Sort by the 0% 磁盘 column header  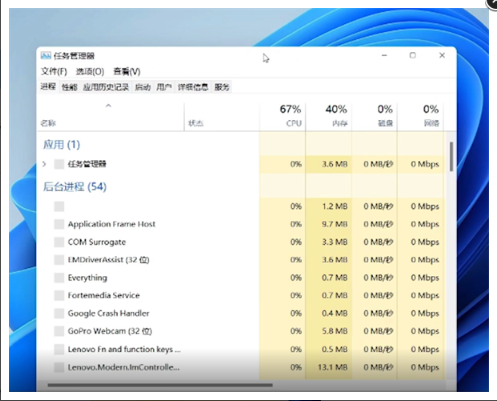click(374, 117)
